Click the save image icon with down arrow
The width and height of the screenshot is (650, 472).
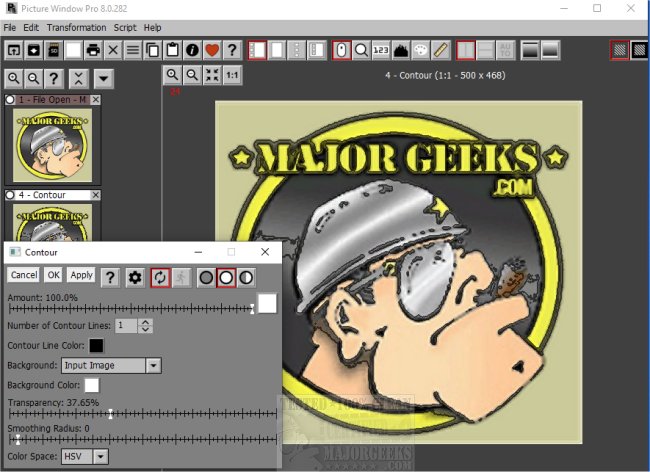click(34, 51)
